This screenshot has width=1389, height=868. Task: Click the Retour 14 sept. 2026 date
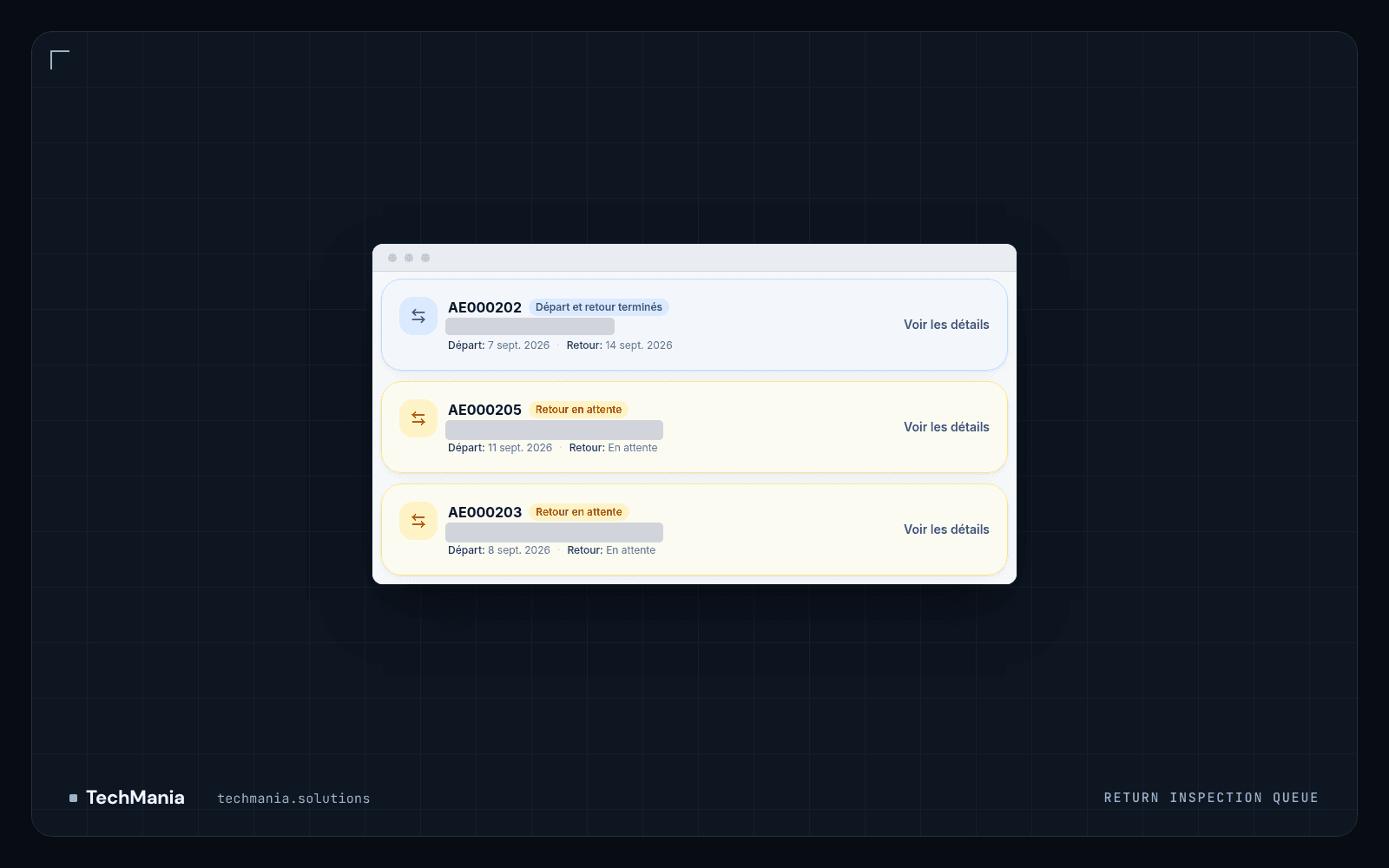[620, 345]
